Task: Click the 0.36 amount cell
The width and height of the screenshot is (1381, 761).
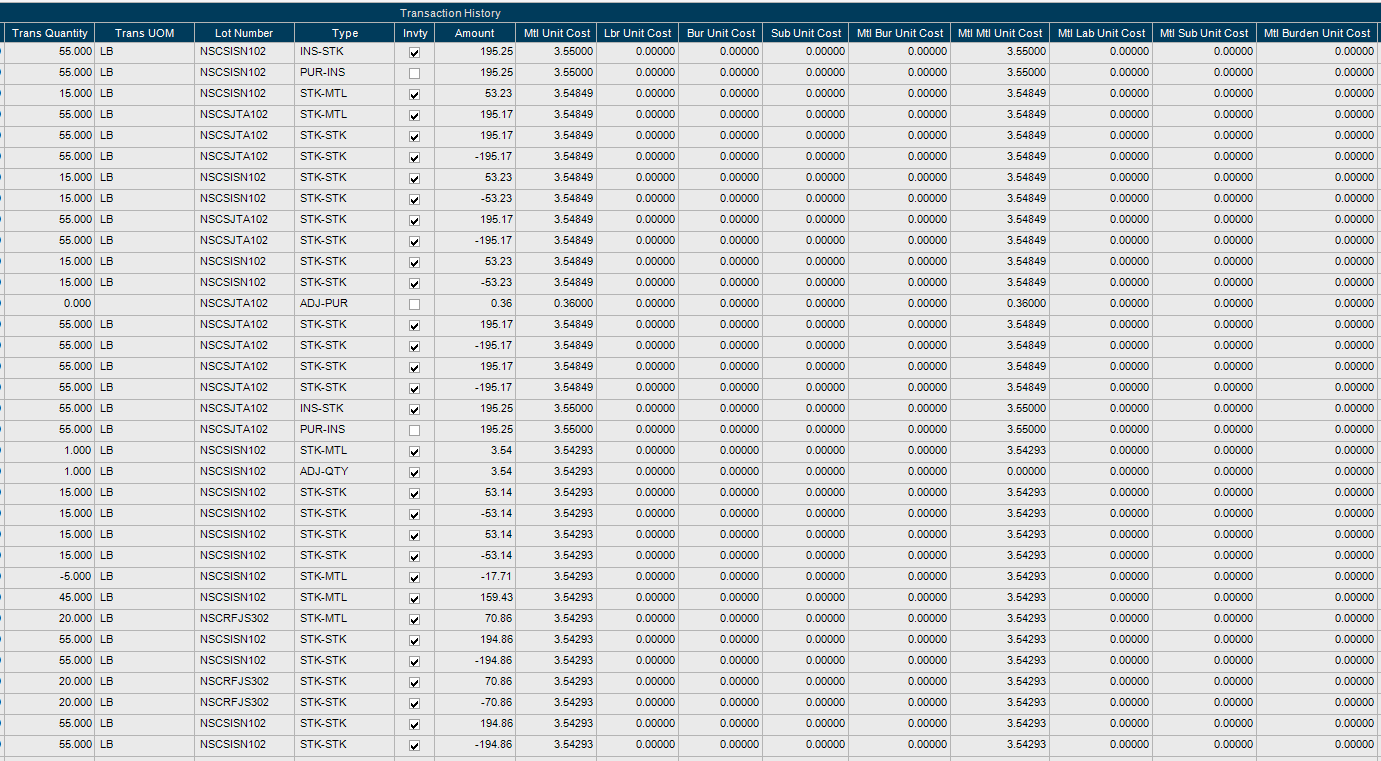Action: [x=475, y=304]
